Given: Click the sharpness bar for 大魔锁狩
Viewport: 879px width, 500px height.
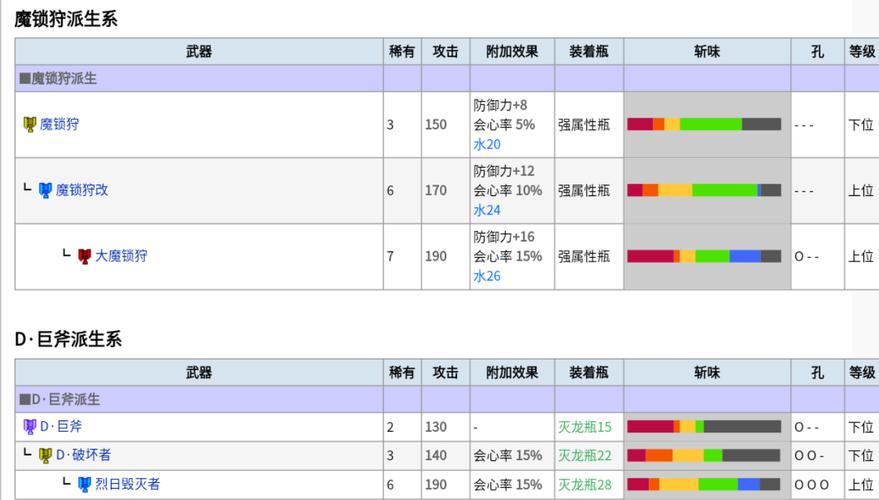Looking at the screenshot, I should point(704,256).
